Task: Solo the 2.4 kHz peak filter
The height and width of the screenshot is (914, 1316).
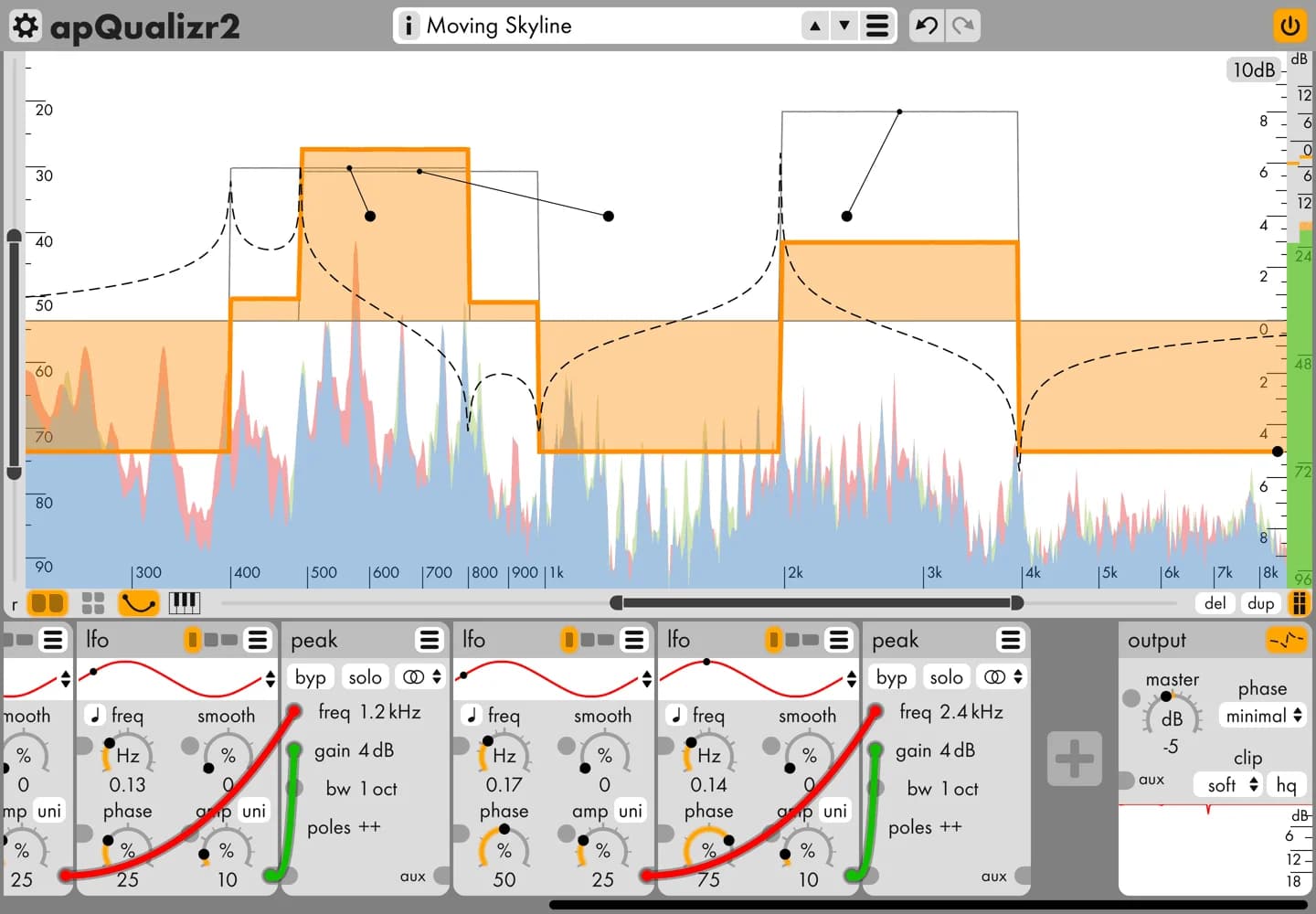Action: (946, 677)
